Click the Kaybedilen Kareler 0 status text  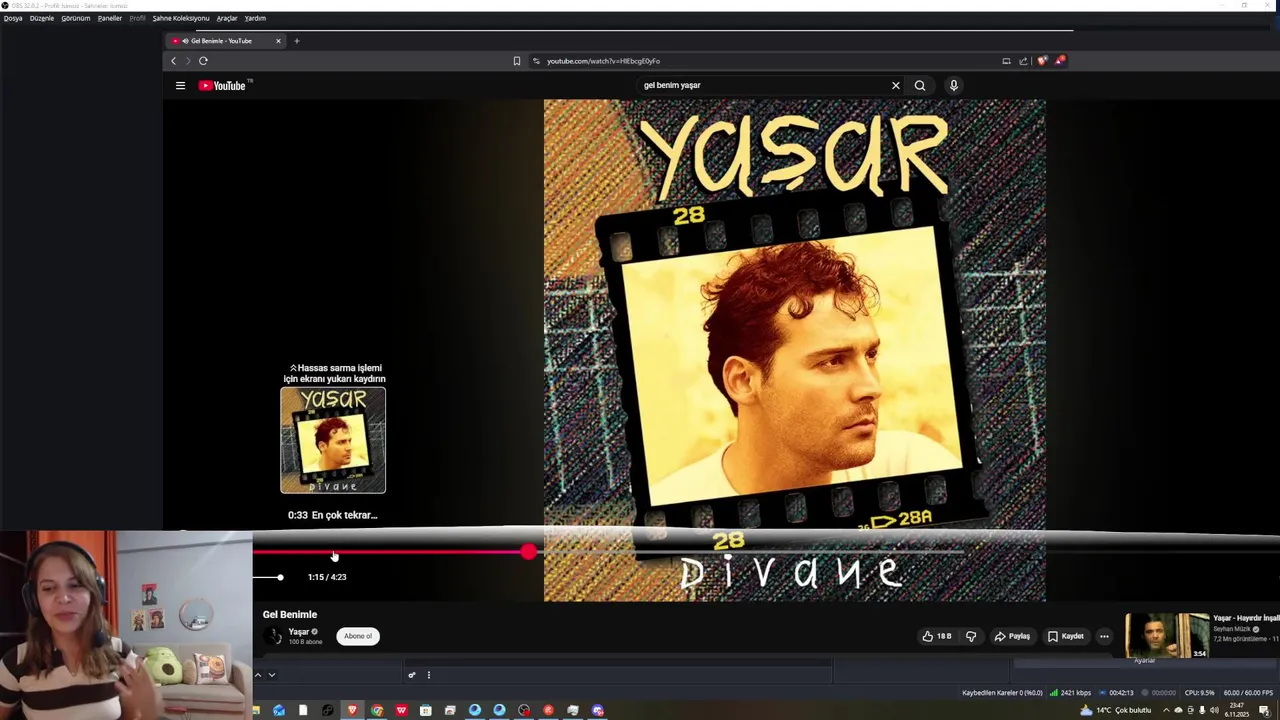(1002, 693)
